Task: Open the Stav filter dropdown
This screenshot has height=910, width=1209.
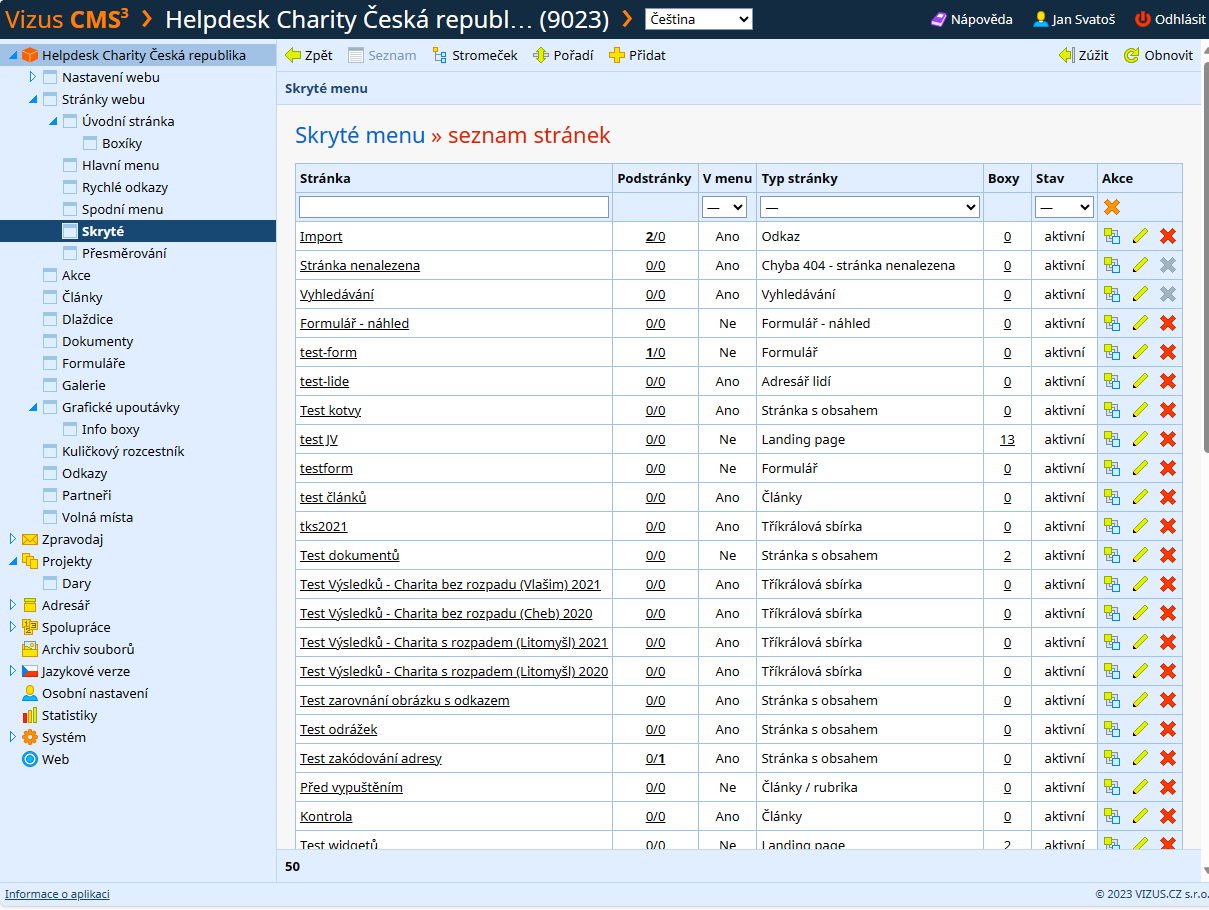Action: (x=1064, y=207)
